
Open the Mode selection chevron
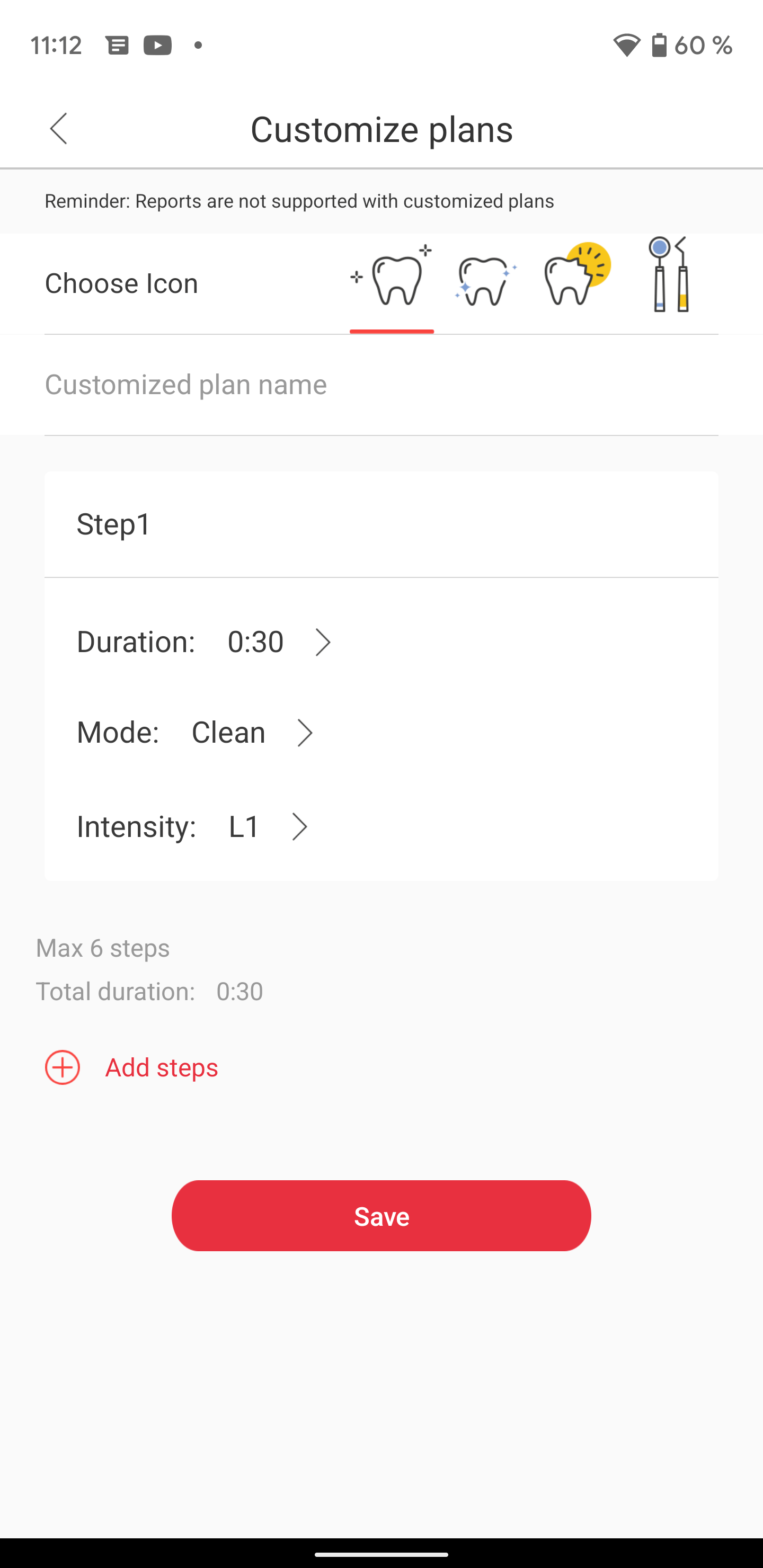pyautogui.click(x=305, y=733)
